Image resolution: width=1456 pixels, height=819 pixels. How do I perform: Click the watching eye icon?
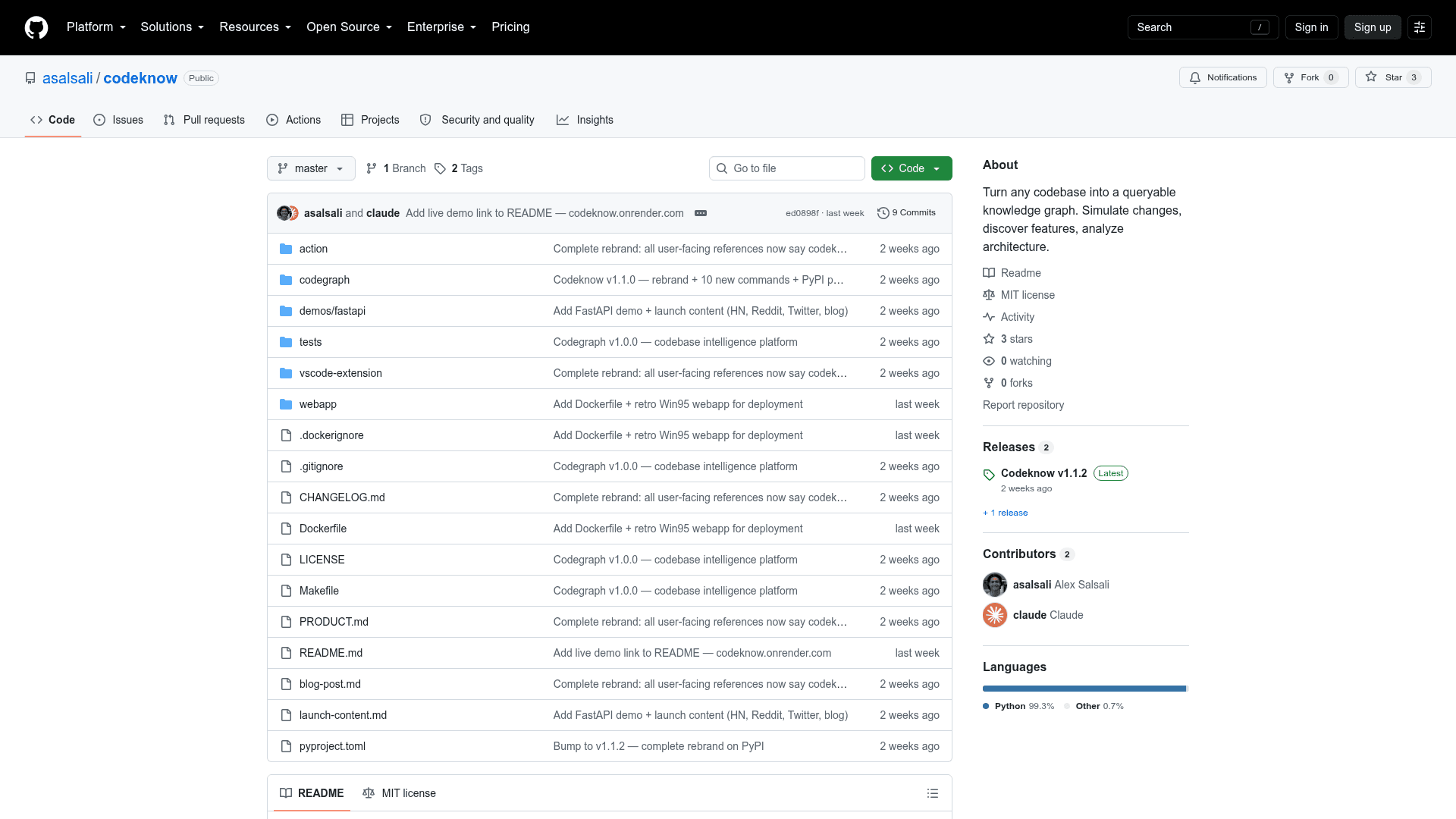click(x=989, y=361)
